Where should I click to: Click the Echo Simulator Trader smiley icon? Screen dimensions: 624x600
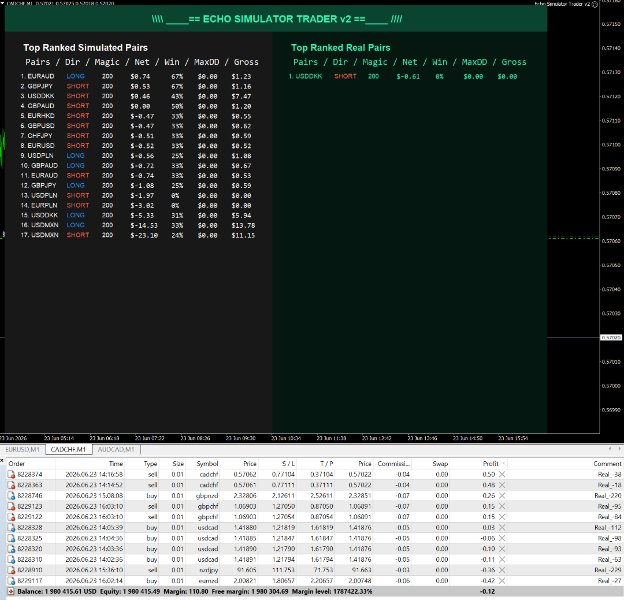click(x=595, y=4)
